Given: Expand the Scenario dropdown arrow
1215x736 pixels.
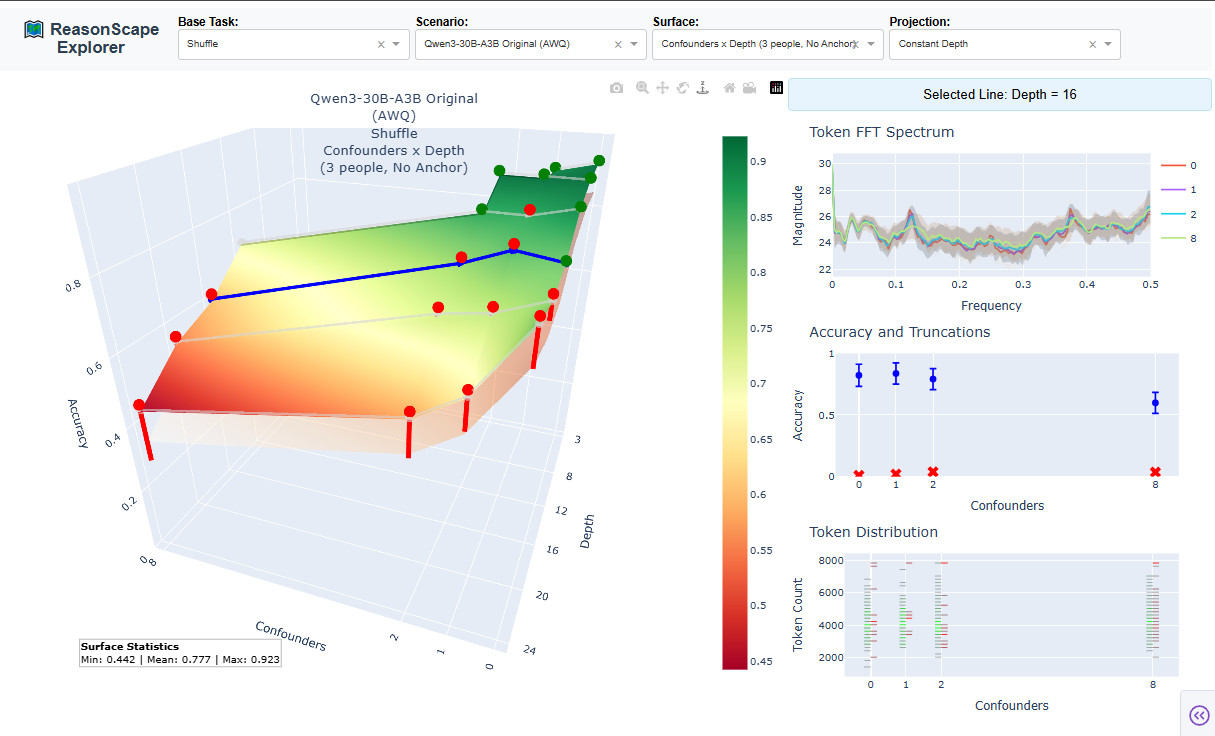Looking at the screenshot, I should (635, 44).
